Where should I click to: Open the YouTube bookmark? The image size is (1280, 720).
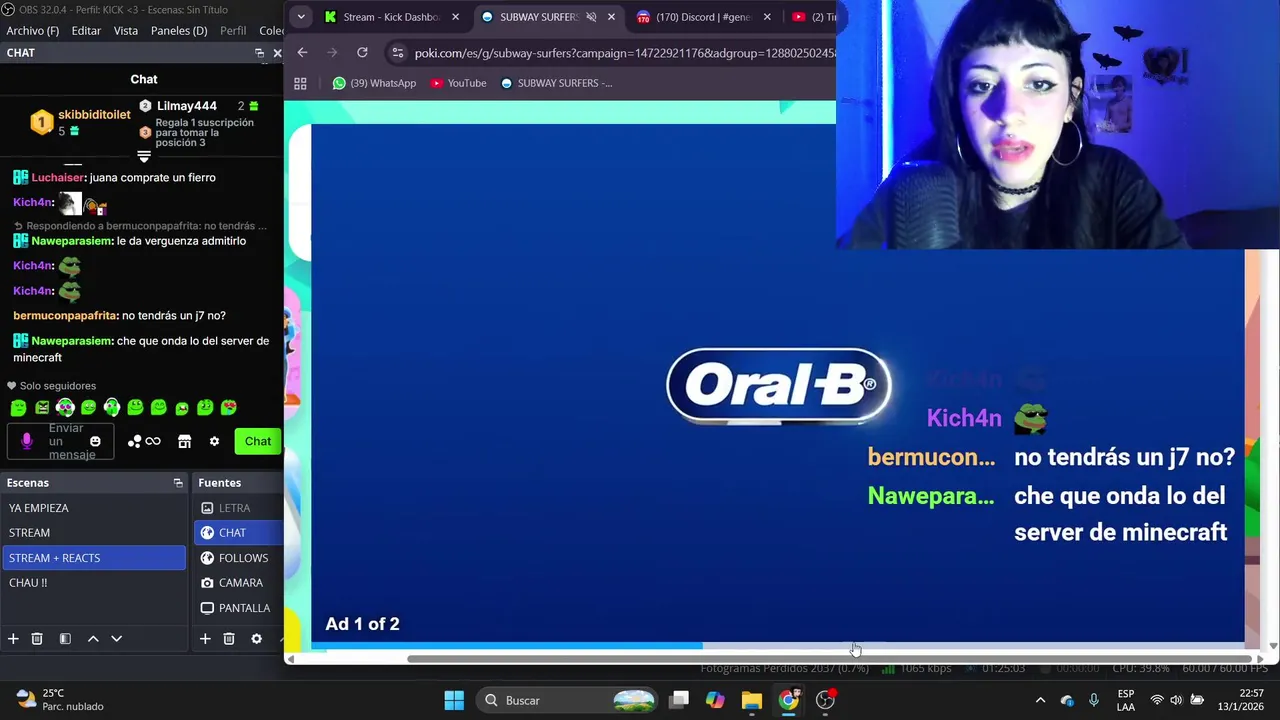click(458, 83)
